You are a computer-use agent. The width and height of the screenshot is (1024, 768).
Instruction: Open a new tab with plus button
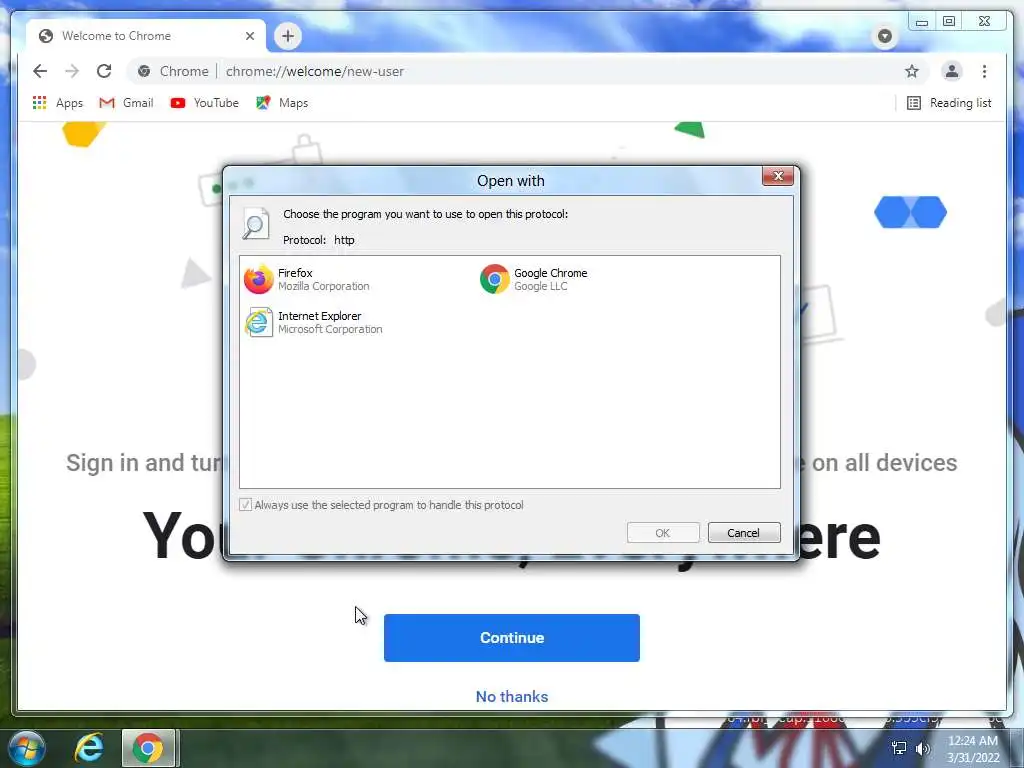tap(288, 36)
